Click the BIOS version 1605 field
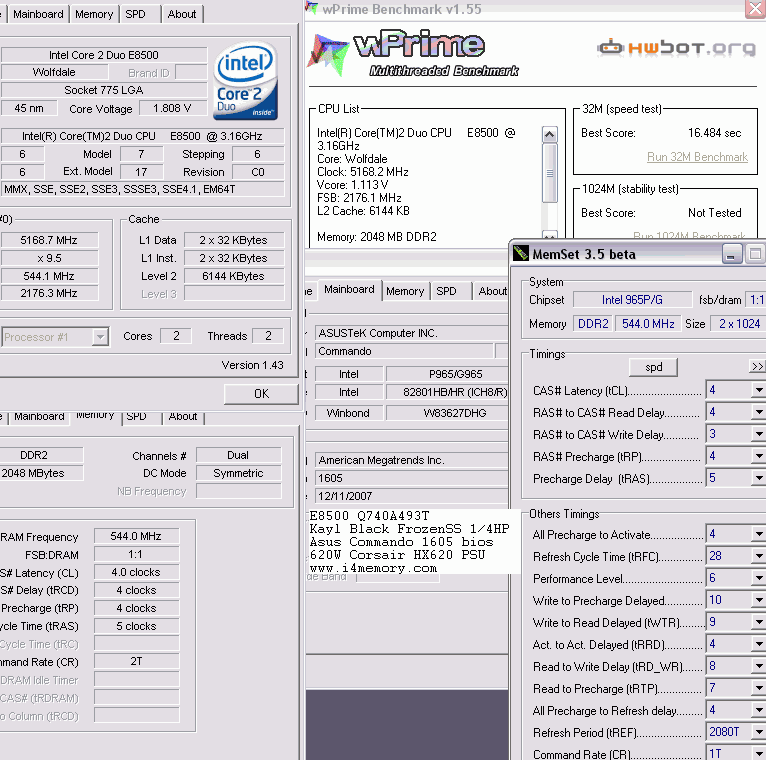The height and width of the screenshot is (760, 766). tap(411, 478)
